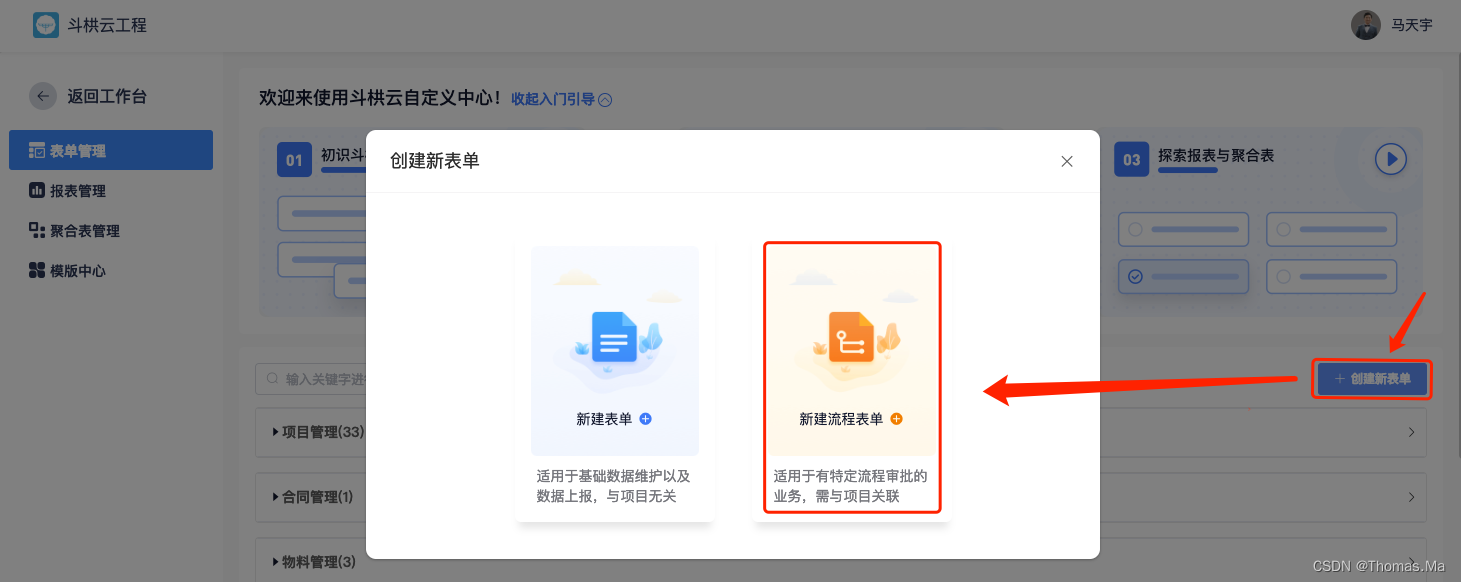Click the play button in the guide banner
The width and height of the screenshot is (1461, 582).
point(1391,159)
